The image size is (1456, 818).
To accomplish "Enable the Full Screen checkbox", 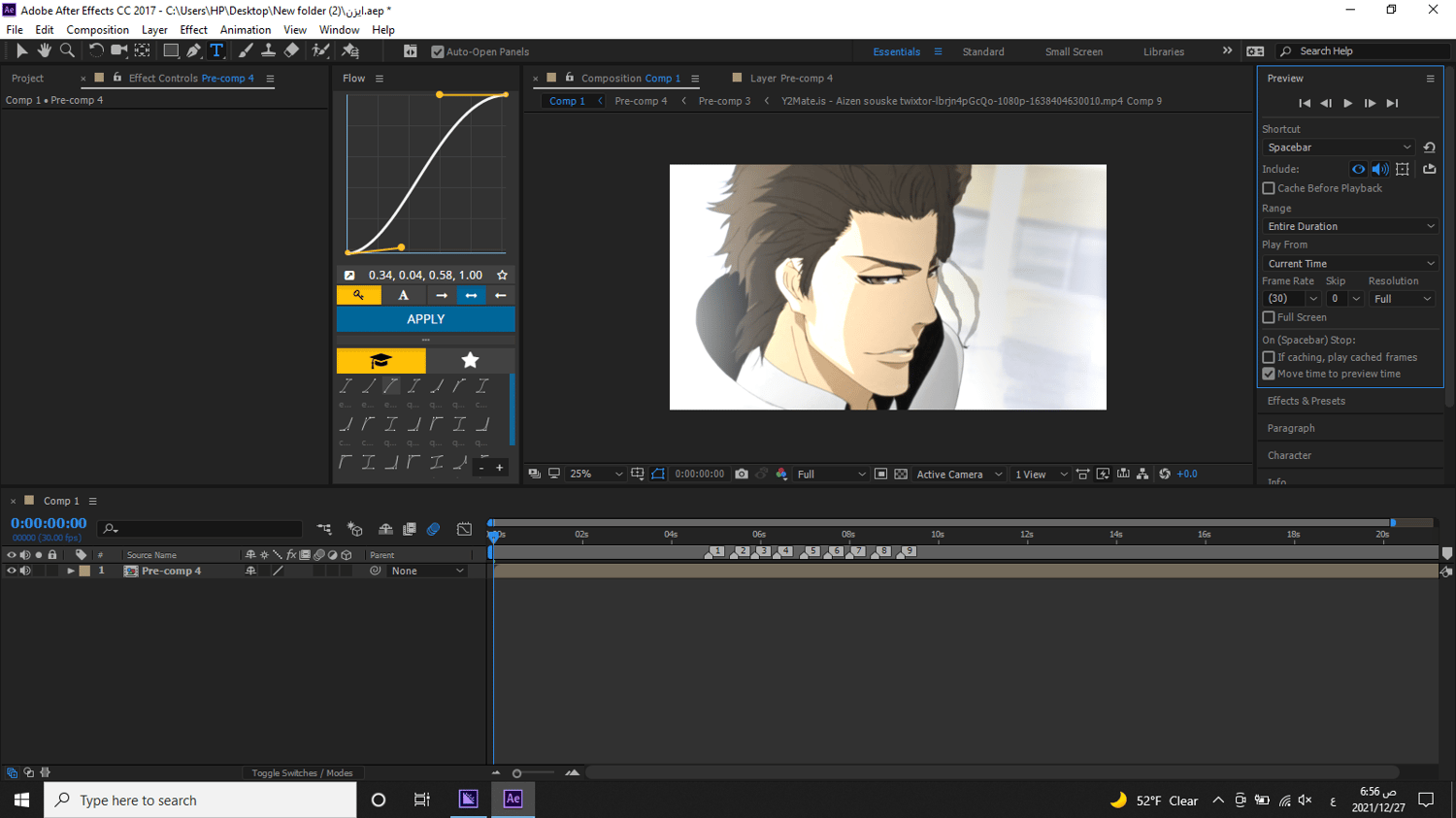I will coord(1269,317).
